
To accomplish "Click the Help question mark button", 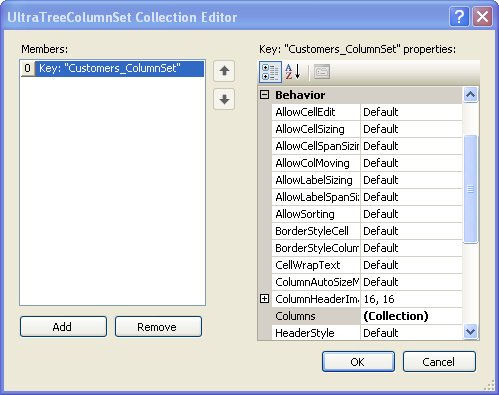I will click(x=459, y=16).
